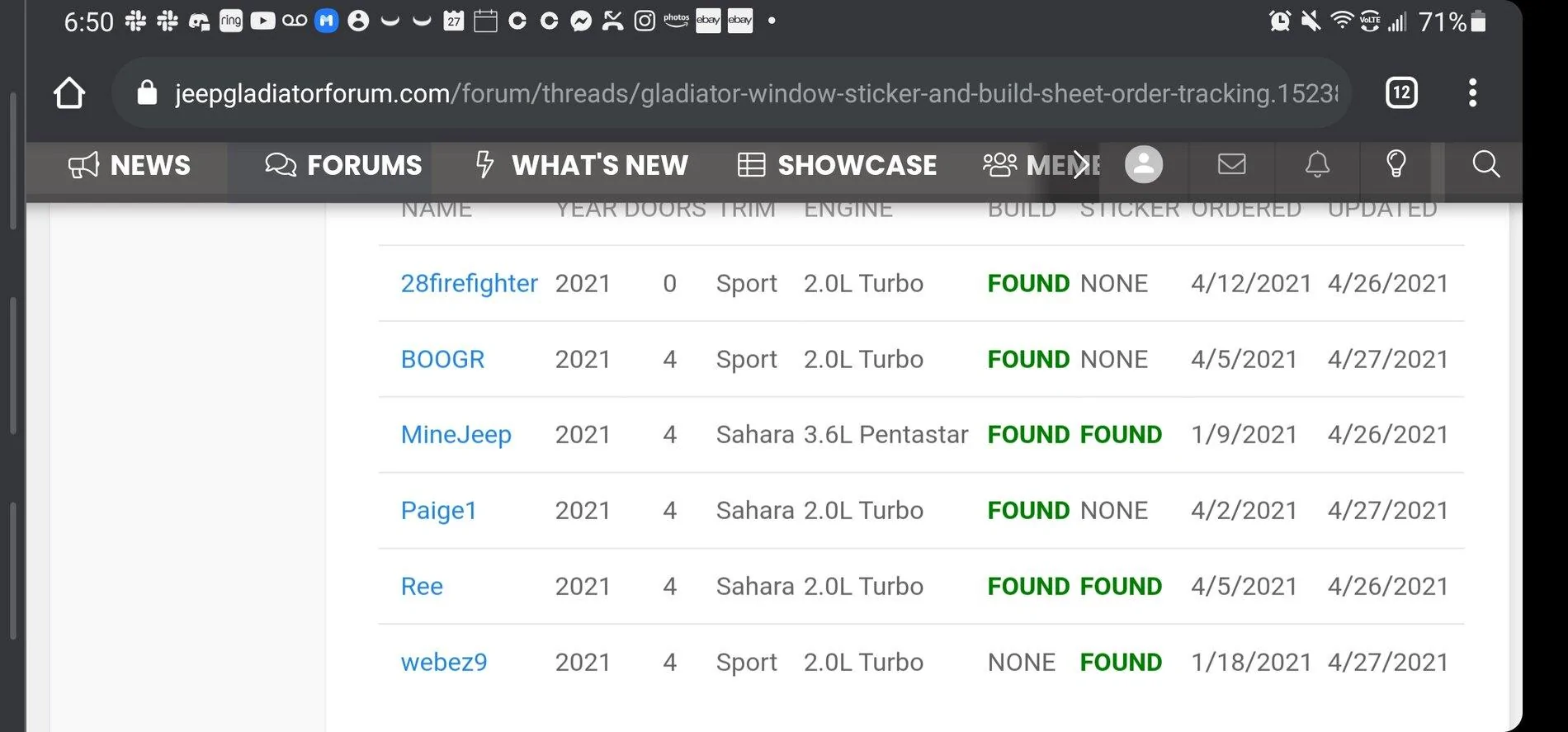Tap the browser home icon

[69, 92]
